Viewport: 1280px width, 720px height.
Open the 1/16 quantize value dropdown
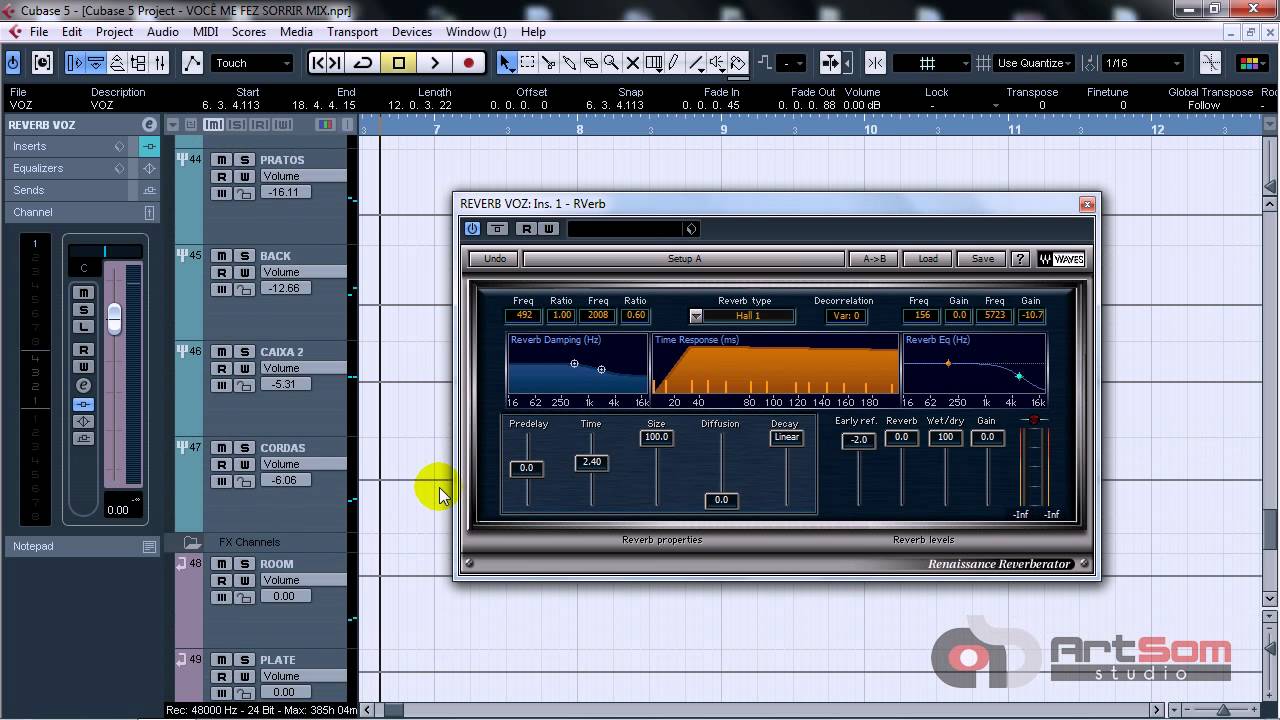pyautogui.click(x=1144, y=63)
